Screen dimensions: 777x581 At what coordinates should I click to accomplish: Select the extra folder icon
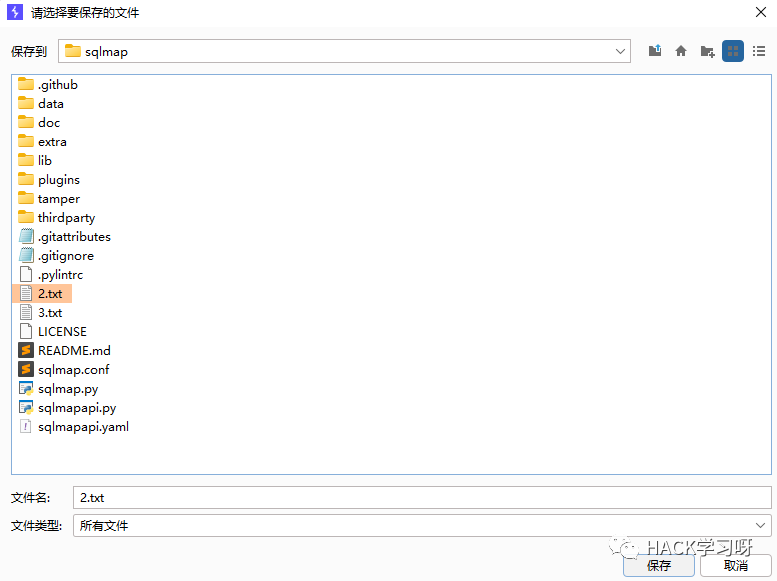[26, 141]
